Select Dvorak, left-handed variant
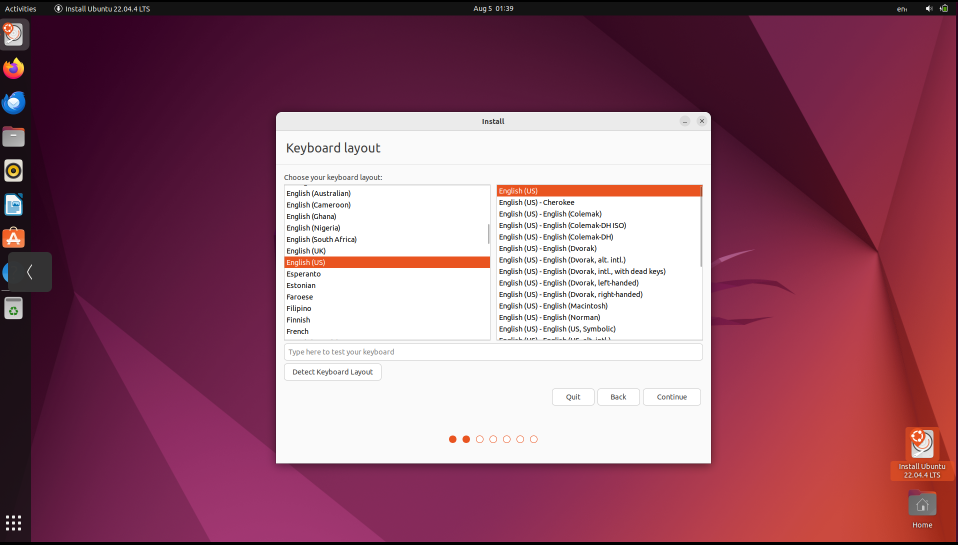This screenshot has width=958, height=545. click(599, 283)
